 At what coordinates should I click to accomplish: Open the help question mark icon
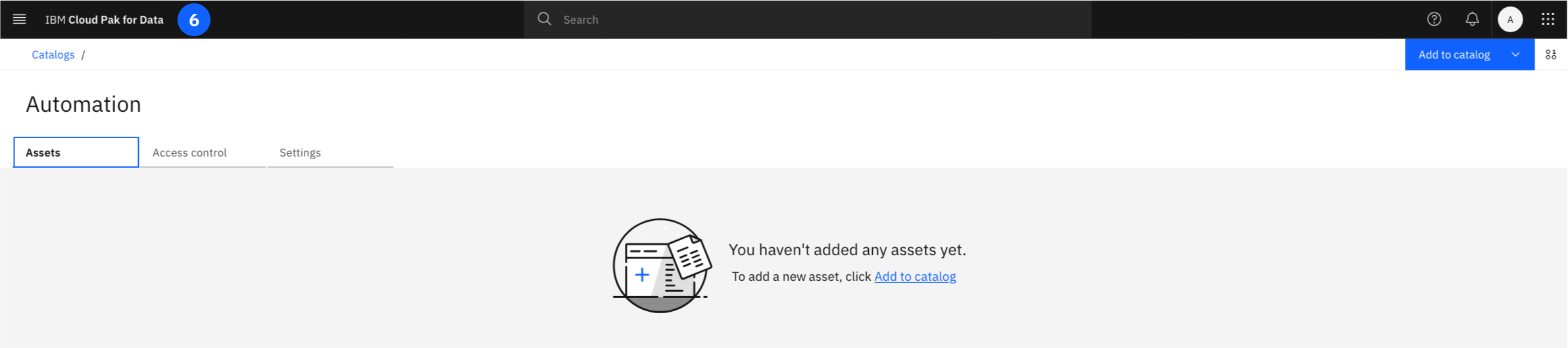point(1434,19)
